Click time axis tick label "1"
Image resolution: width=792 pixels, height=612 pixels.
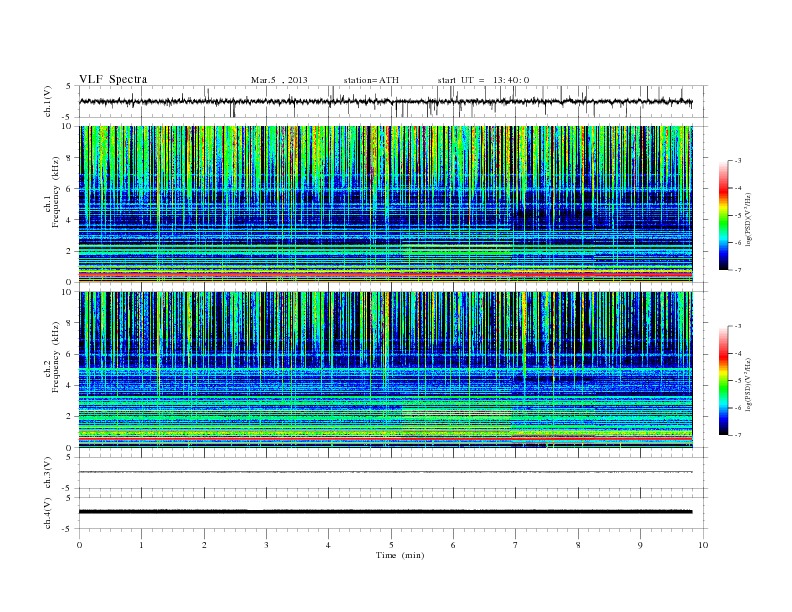point(141,545)
